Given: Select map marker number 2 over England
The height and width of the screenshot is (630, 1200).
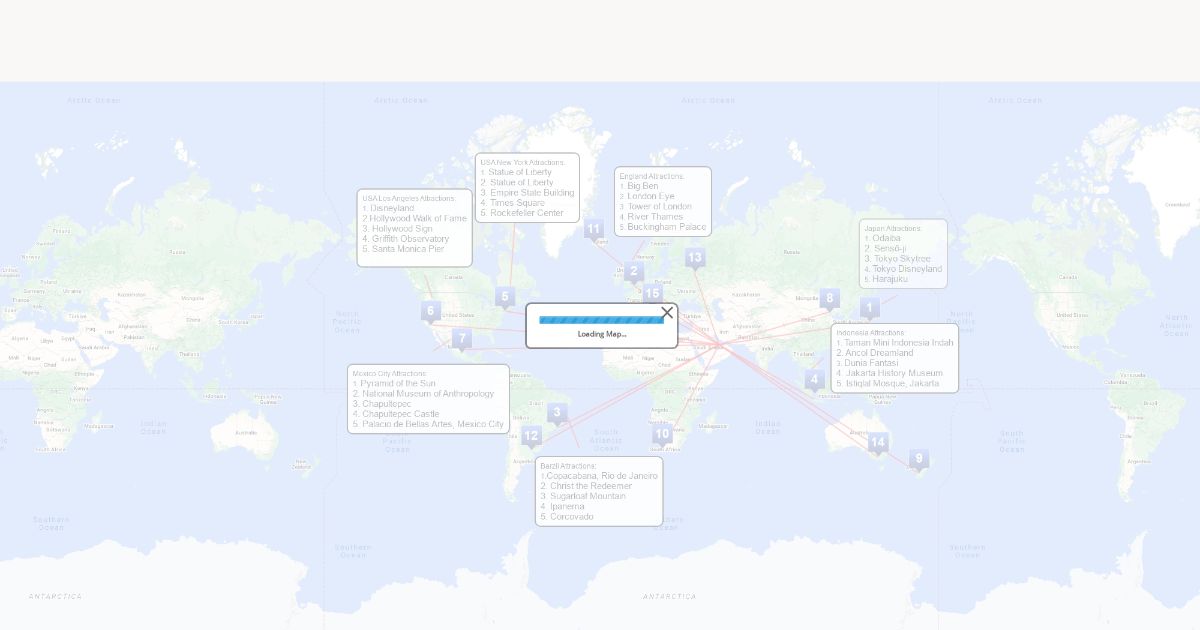Looking at the screenshot, I should click(634, 271).
